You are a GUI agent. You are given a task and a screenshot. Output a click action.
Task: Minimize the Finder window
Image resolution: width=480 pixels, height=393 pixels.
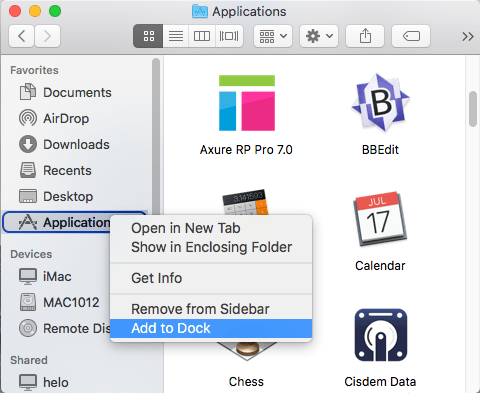[x=35, y=11]
